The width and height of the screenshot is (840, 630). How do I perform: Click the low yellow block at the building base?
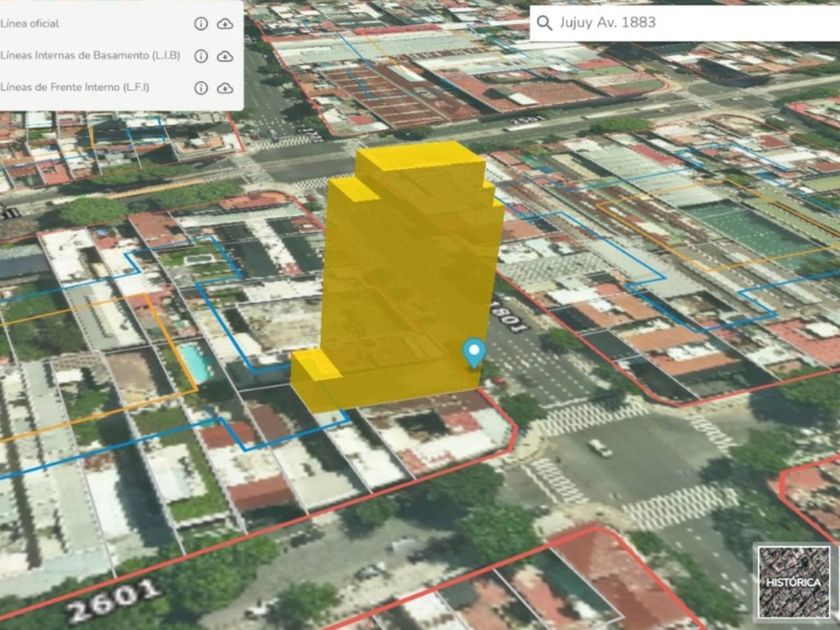315,382
